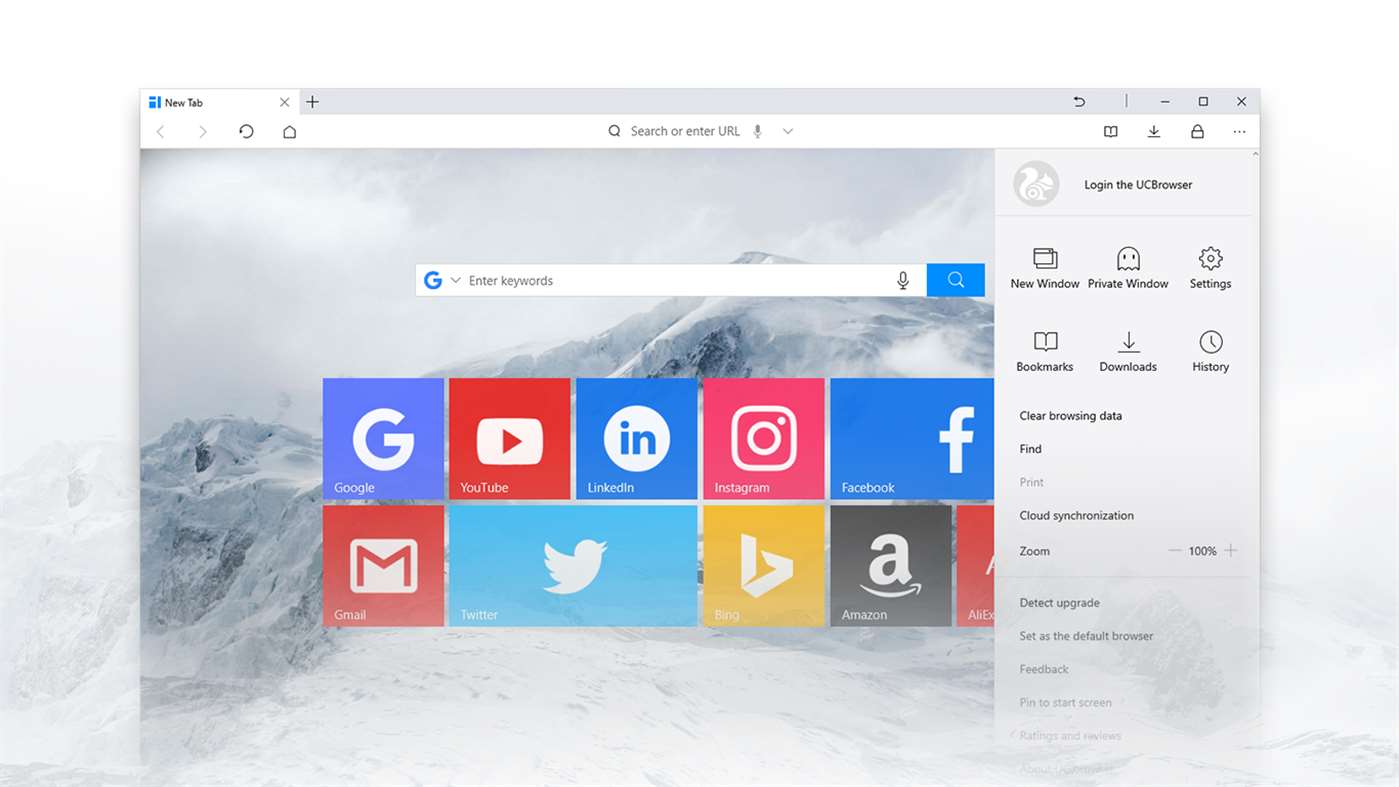
Task: Open the LinkedIn speed dial tile
Action: (x=637, y=438)
